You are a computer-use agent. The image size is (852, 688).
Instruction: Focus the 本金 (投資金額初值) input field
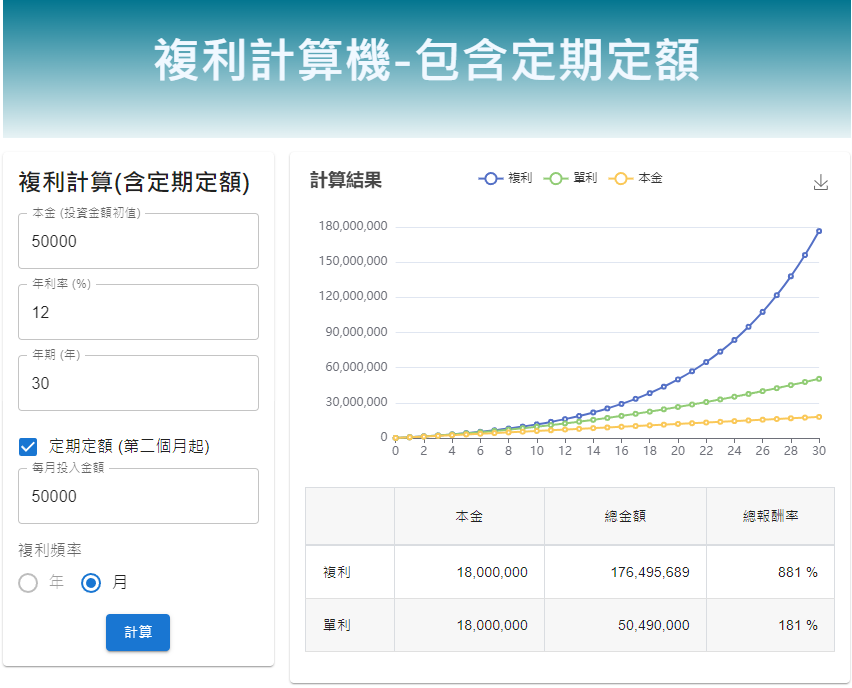[139, 241]
